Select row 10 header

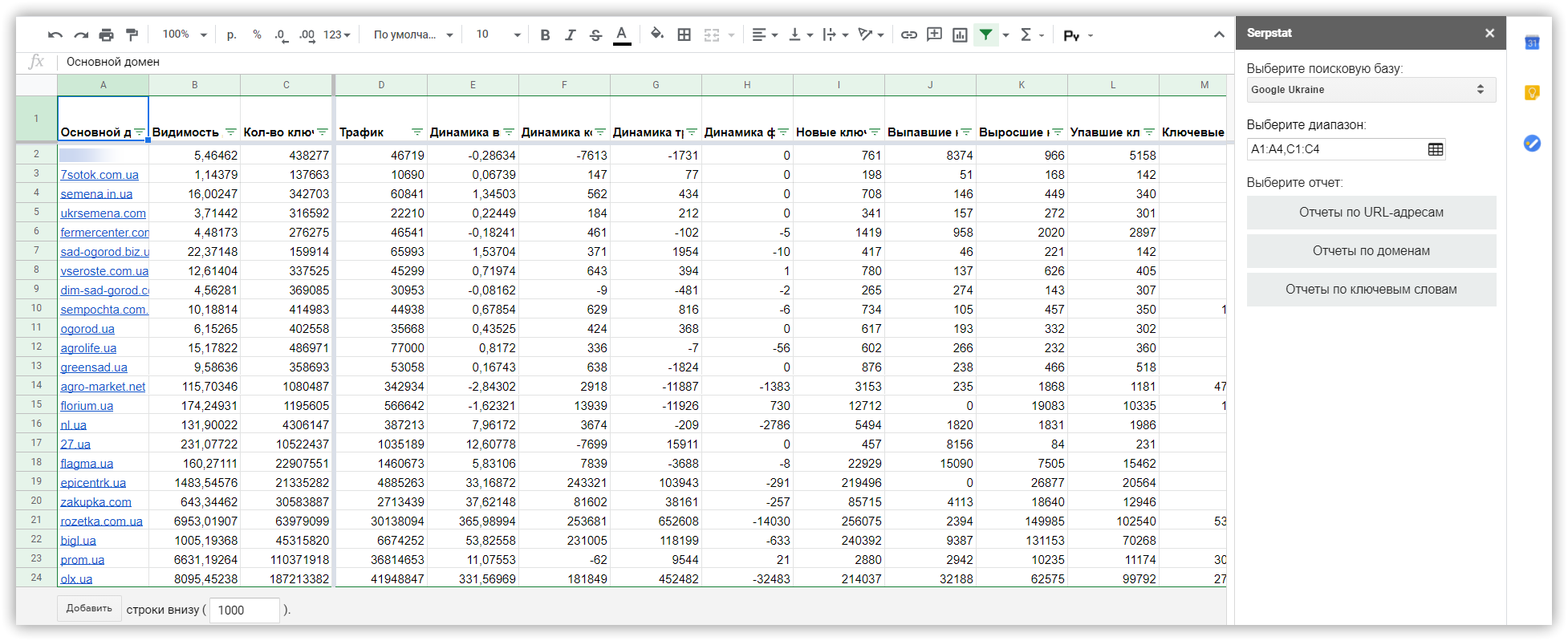(36, 309)
